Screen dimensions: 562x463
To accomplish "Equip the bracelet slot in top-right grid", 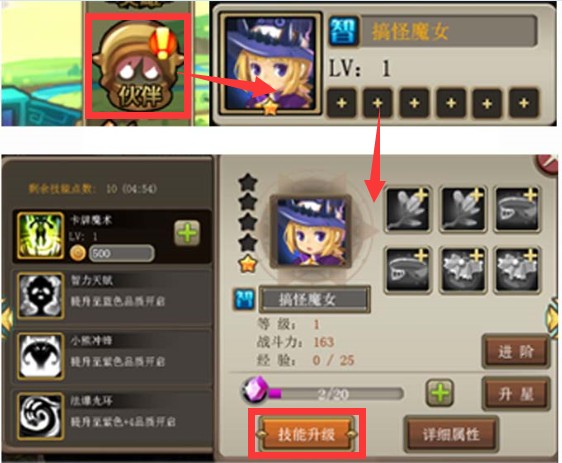I will coord(516,209).
